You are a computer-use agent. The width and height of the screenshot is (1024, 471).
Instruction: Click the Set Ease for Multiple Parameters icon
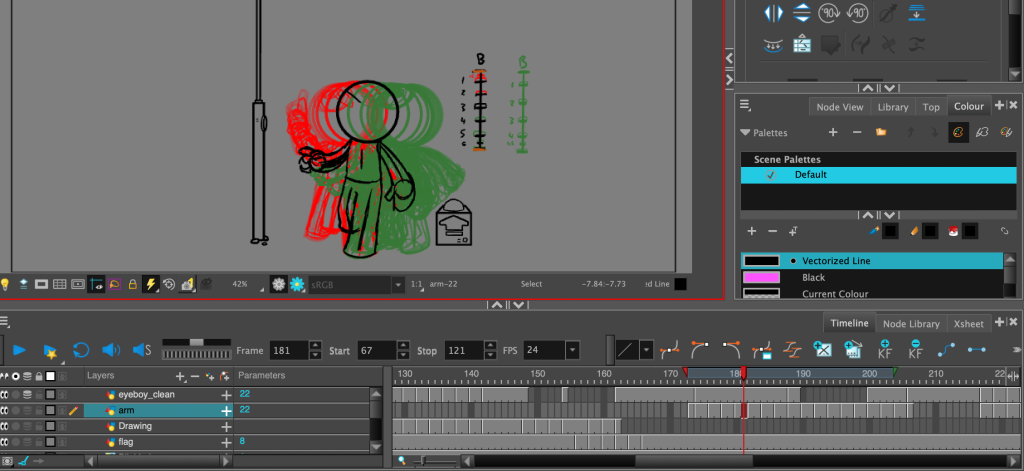coord(791,350)
